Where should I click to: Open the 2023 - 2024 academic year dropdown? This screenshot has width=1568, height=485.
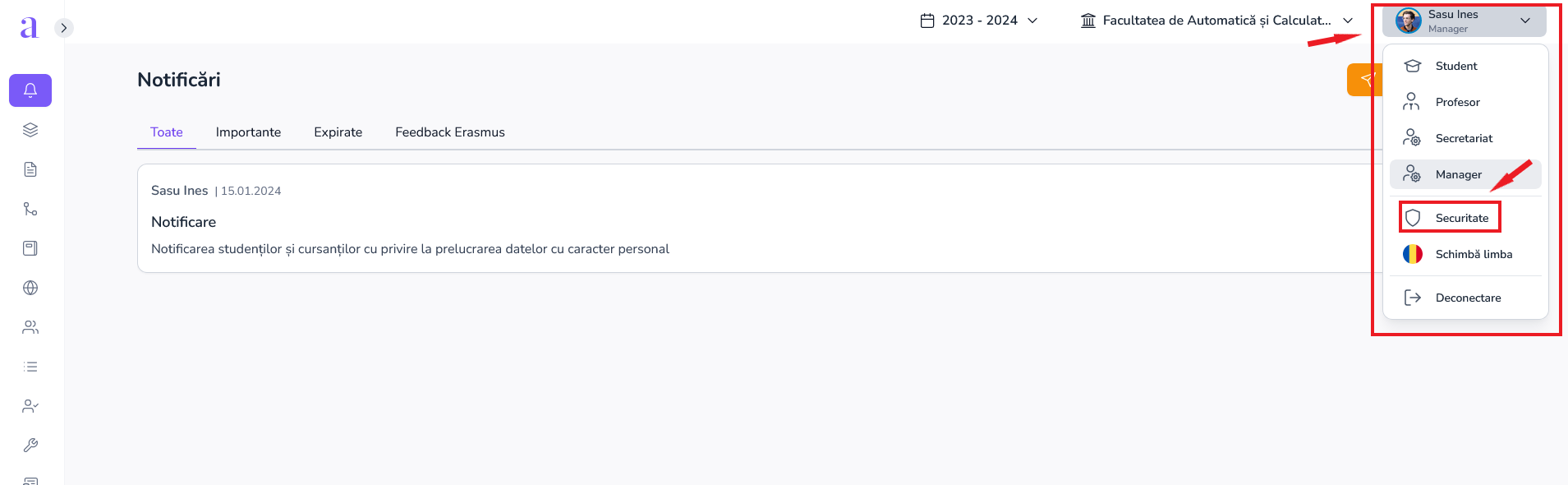tap(979, 21)
